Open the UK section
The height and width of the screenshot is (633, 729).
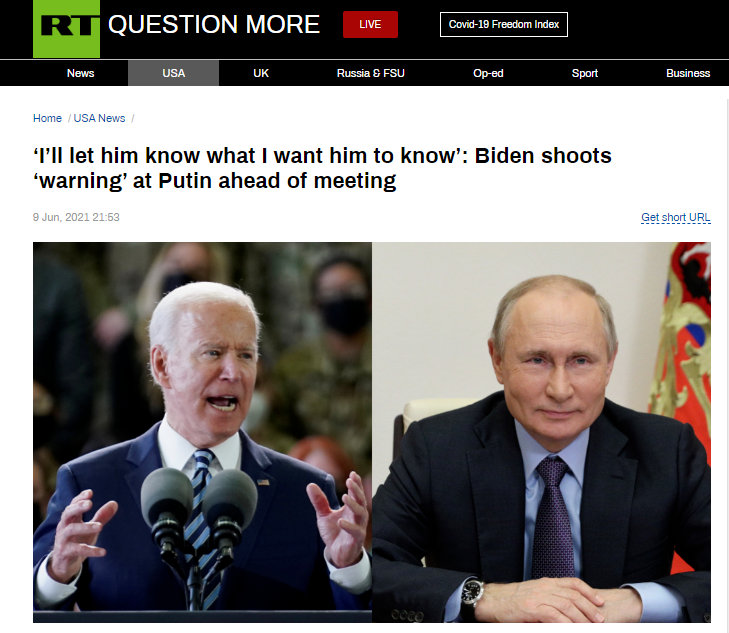tap(261, 73)
